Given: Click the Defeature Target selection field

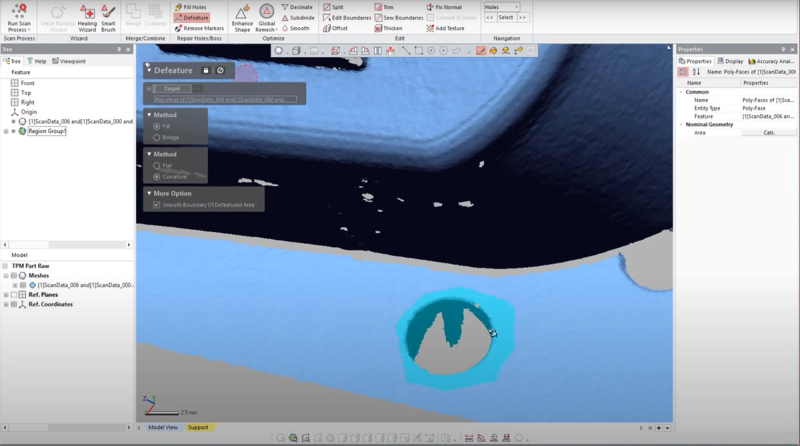Looking at the screenshot, I should pos(225,100).
